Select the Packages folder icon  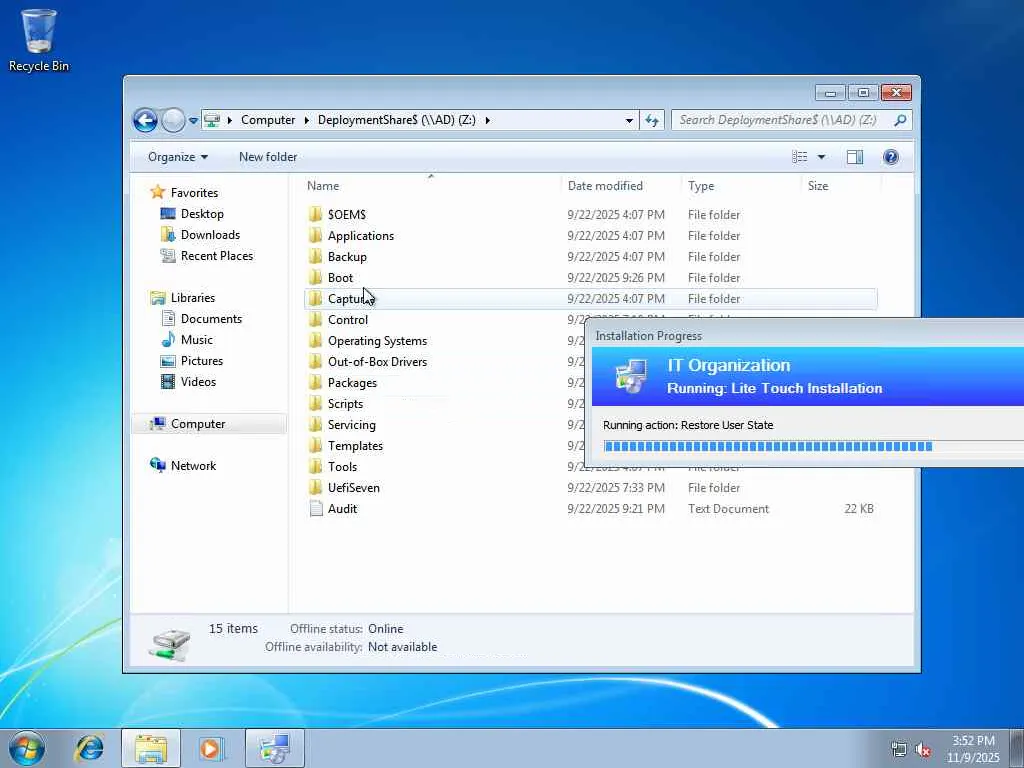tap(315, 382)
